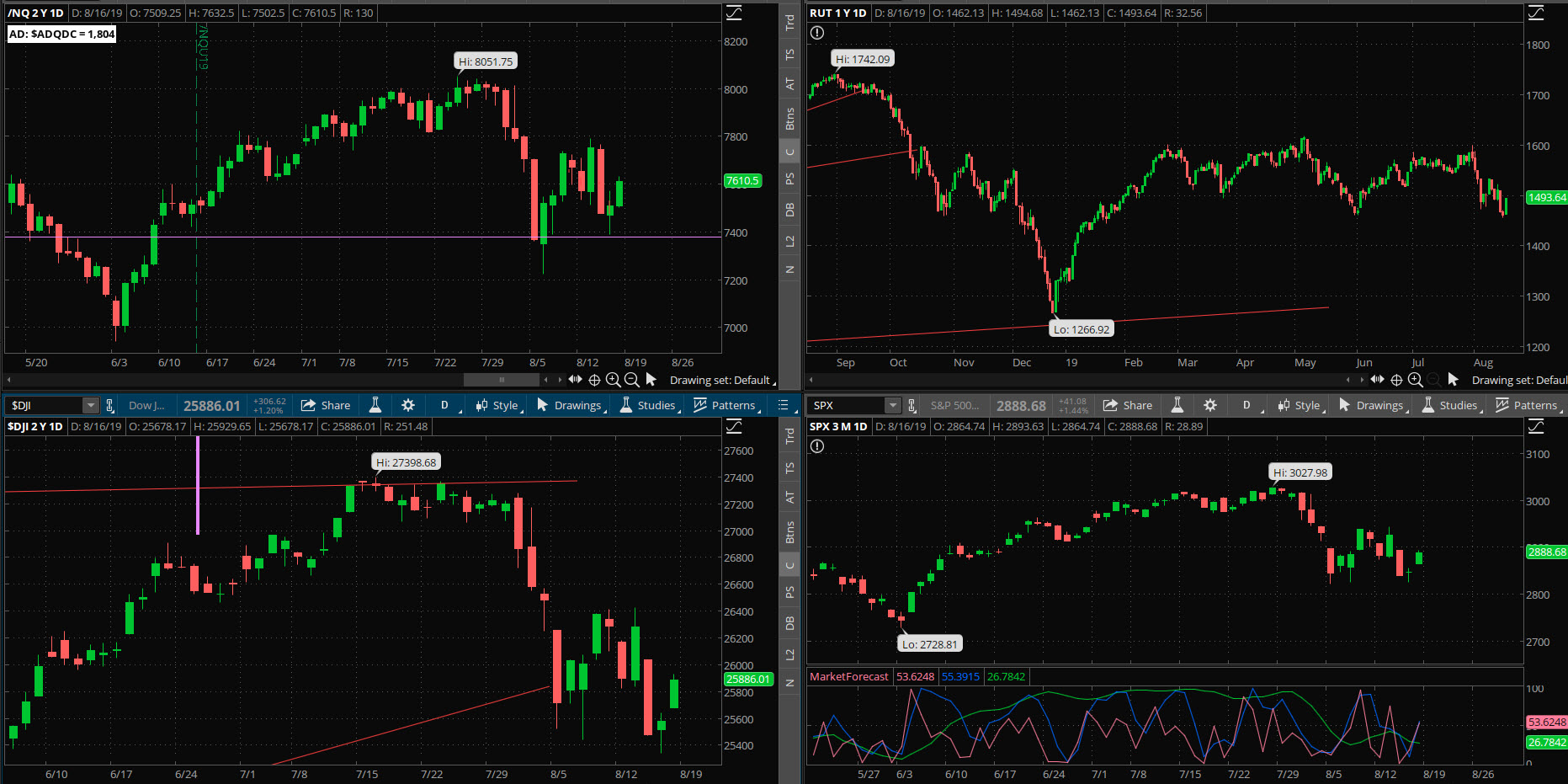Viewport: 1568px width, 784px height.
Task: Open N side tab next to $DJI chart
Action: tap(789, 682)
